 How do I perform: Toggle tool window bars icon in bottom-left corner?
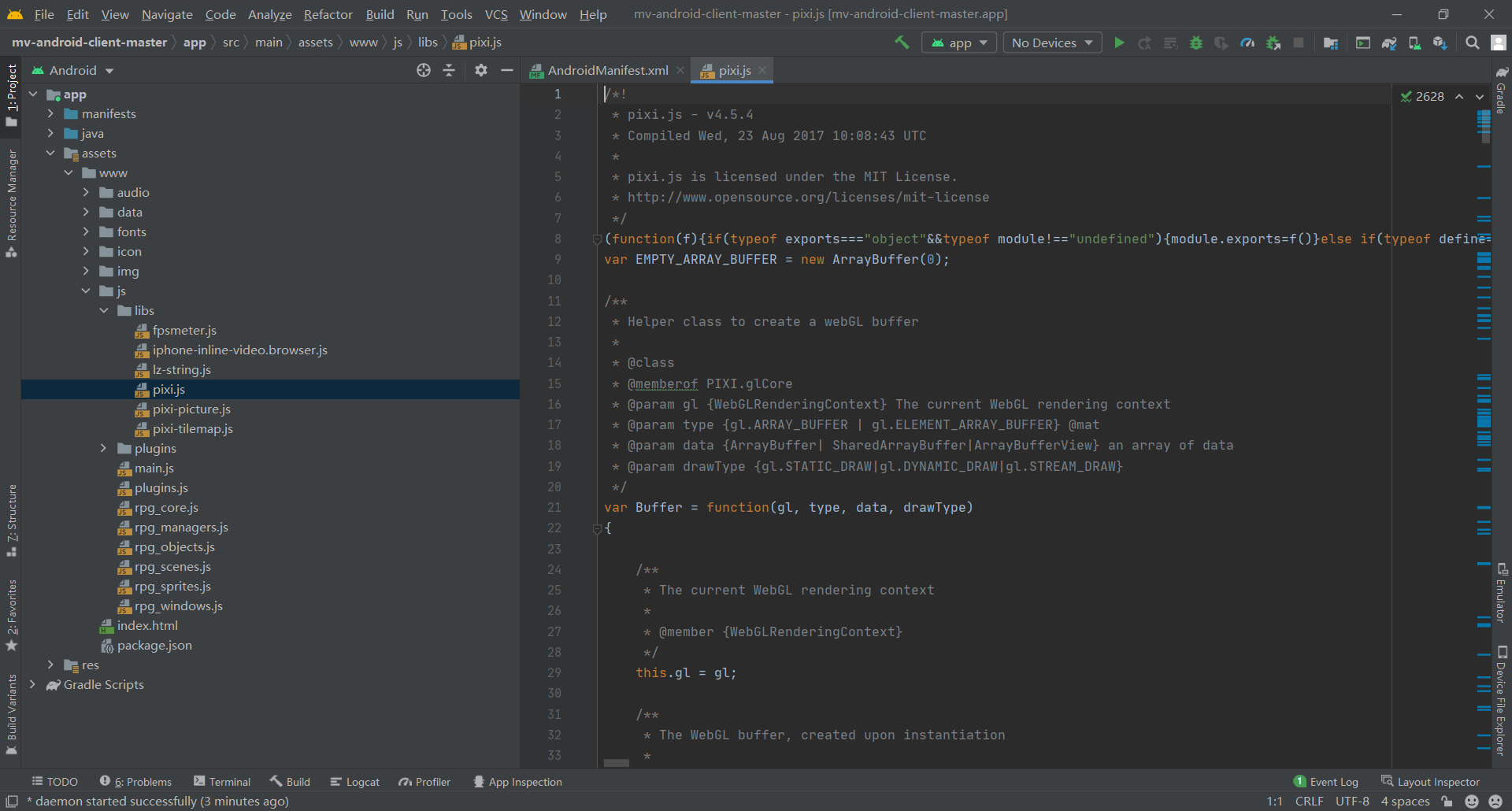click(12, 801)
